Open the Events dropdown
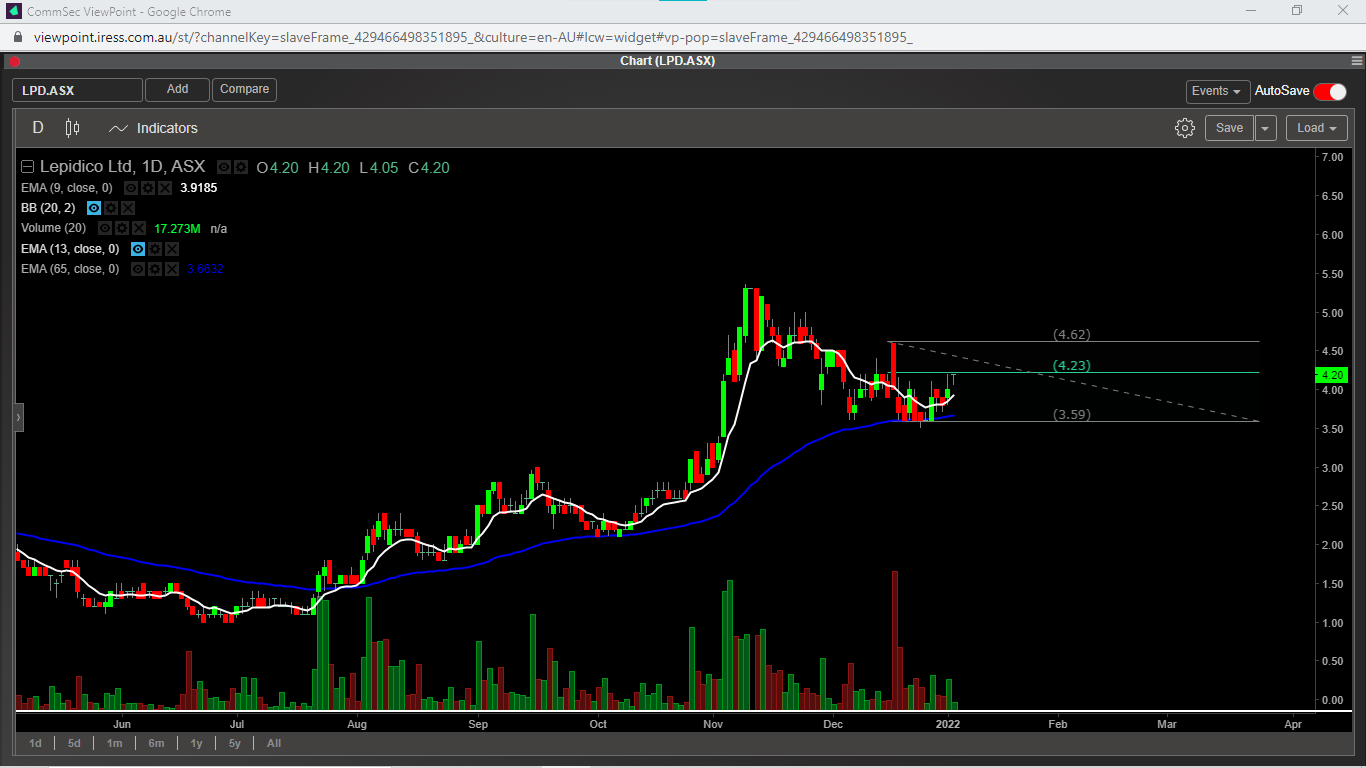1366x768 pixels. (x=1218, y=91)
